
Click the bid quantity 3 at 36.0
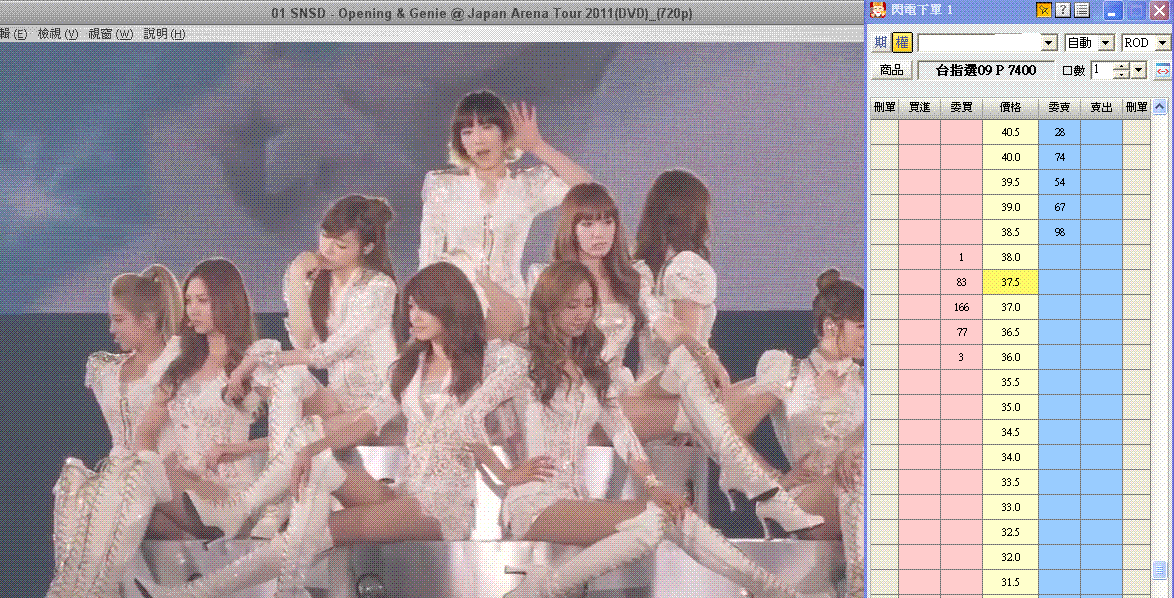pos(961,357)
